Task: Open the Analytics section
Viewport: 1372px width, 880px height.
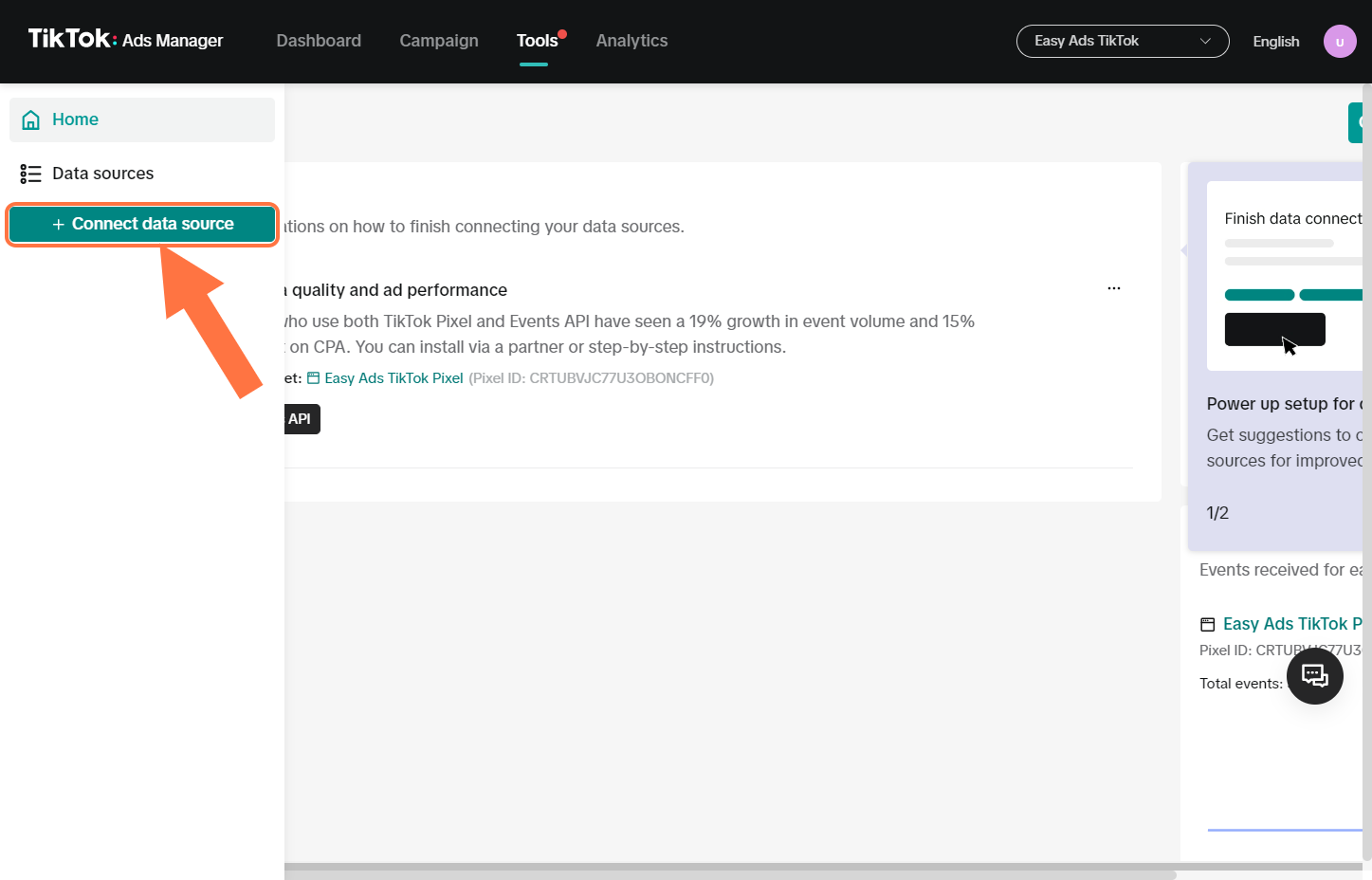Action: pyautogui.click(x=631, y=41)
